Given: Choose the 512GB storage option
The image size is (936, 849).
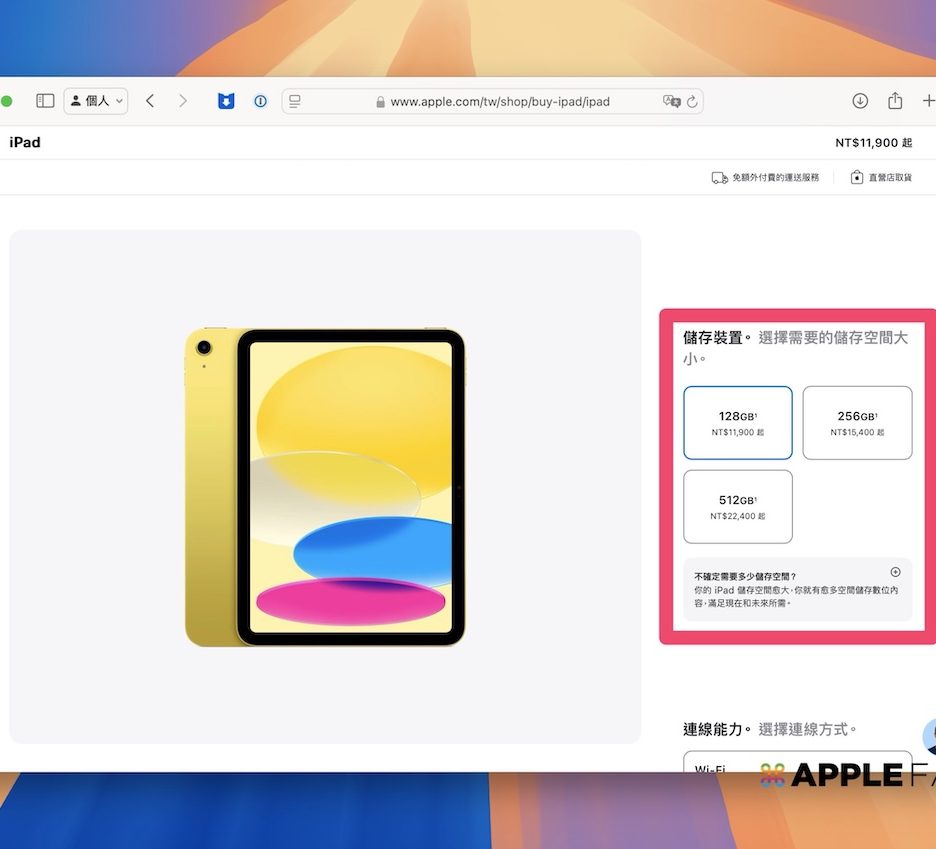Looking at the screenshot, I should tap(738, 507).
